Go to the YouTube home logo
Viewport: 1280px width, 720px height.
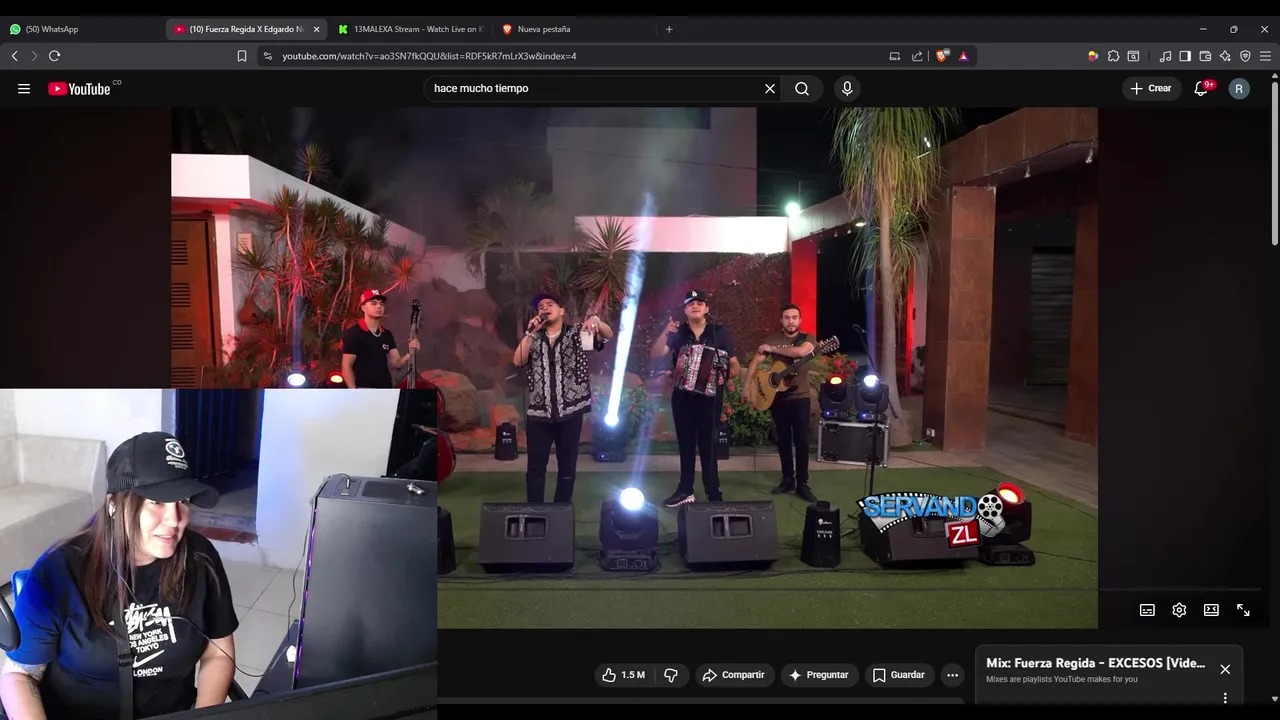[x=80, y=88]
